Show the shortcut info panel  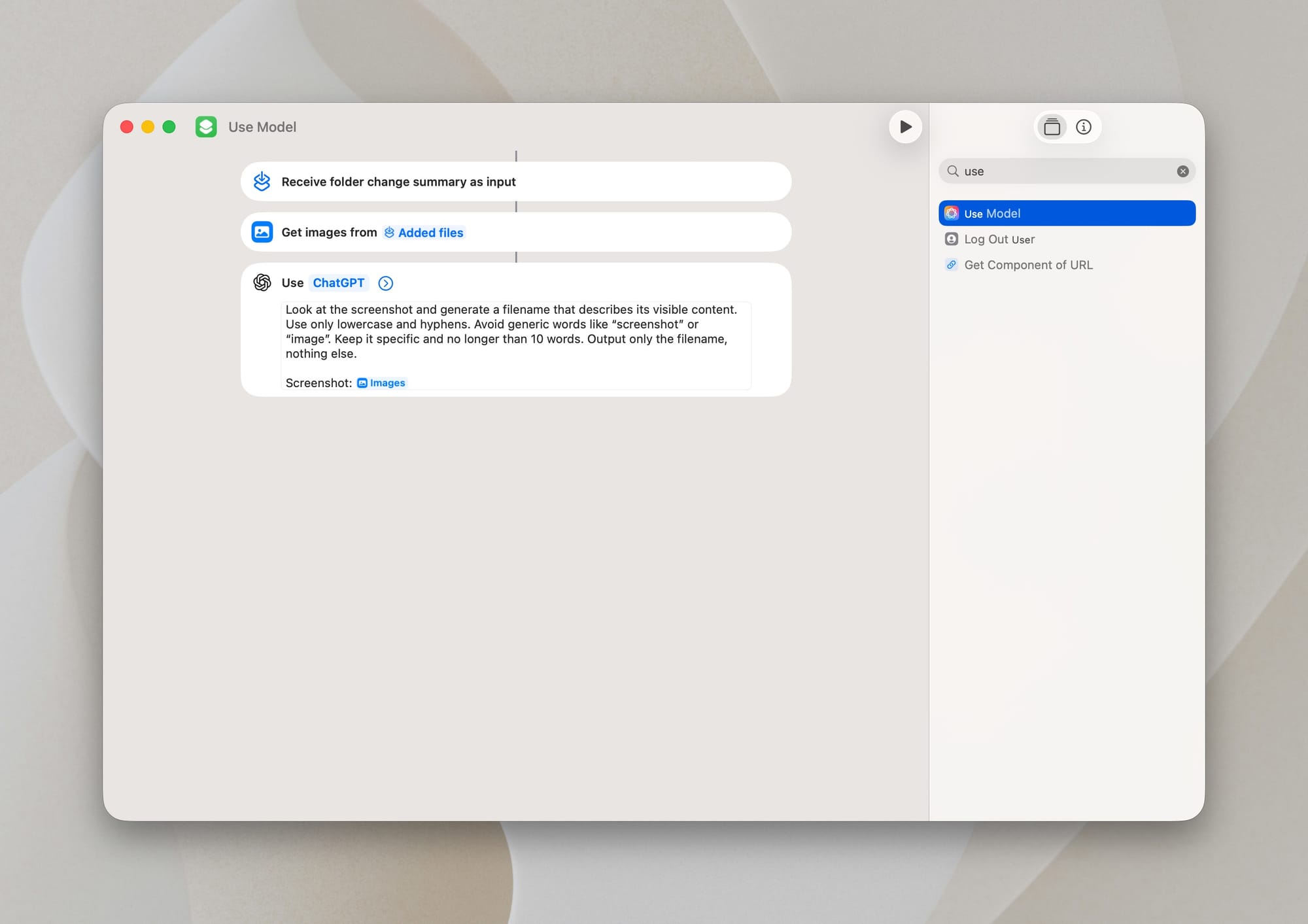(x=1084, y=126)
